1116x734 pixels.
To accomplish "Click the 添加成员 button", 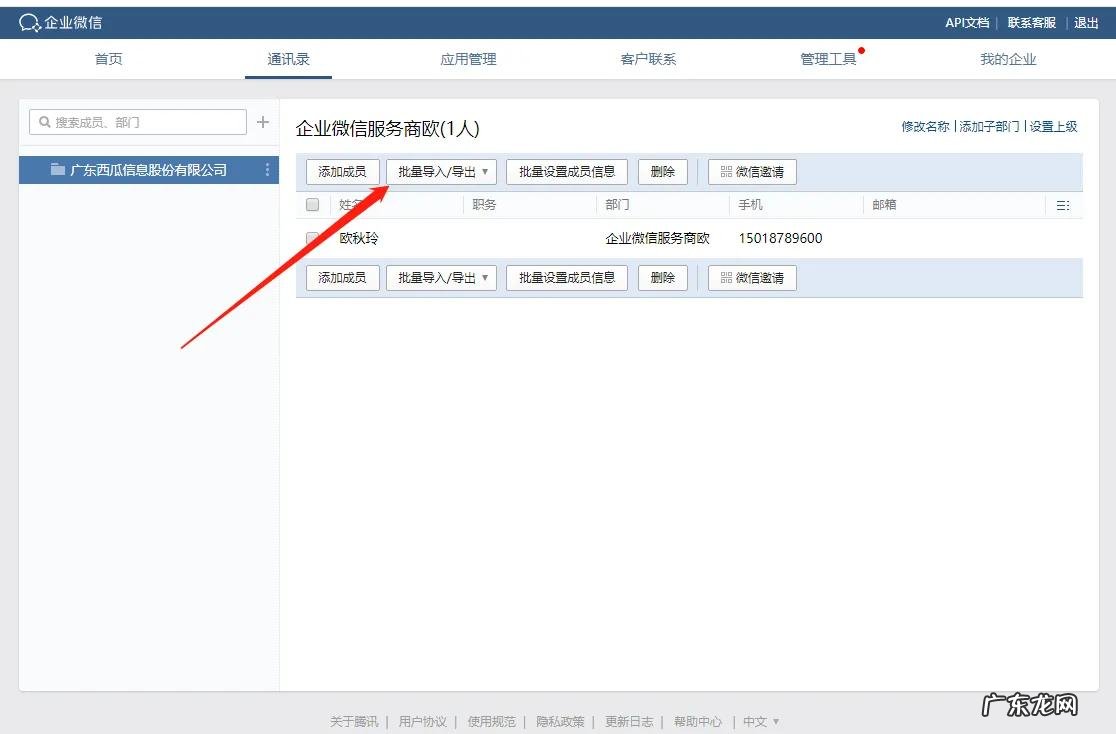I will (342, 171).
